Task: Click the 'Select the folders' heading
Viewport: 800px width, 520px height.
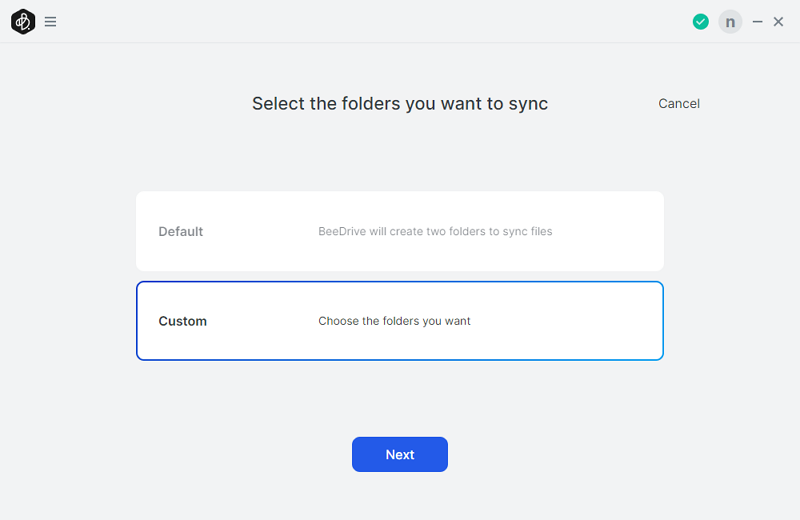Action: point(399,104)
